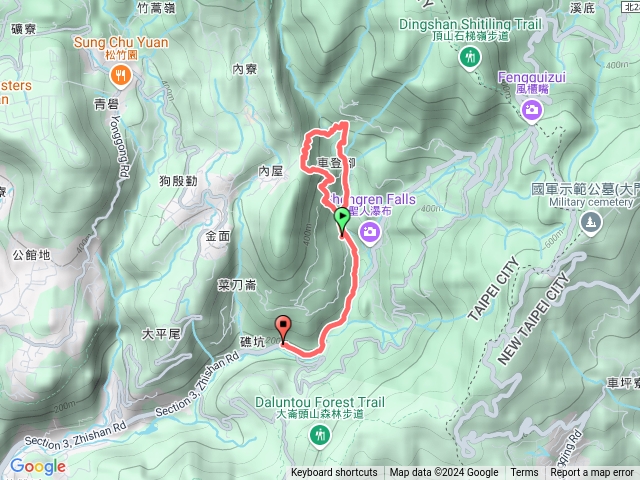640x480 pixels.
Task: Select the Dingshan Shitiling Trail hiking icon
Action: click(470, 57)
